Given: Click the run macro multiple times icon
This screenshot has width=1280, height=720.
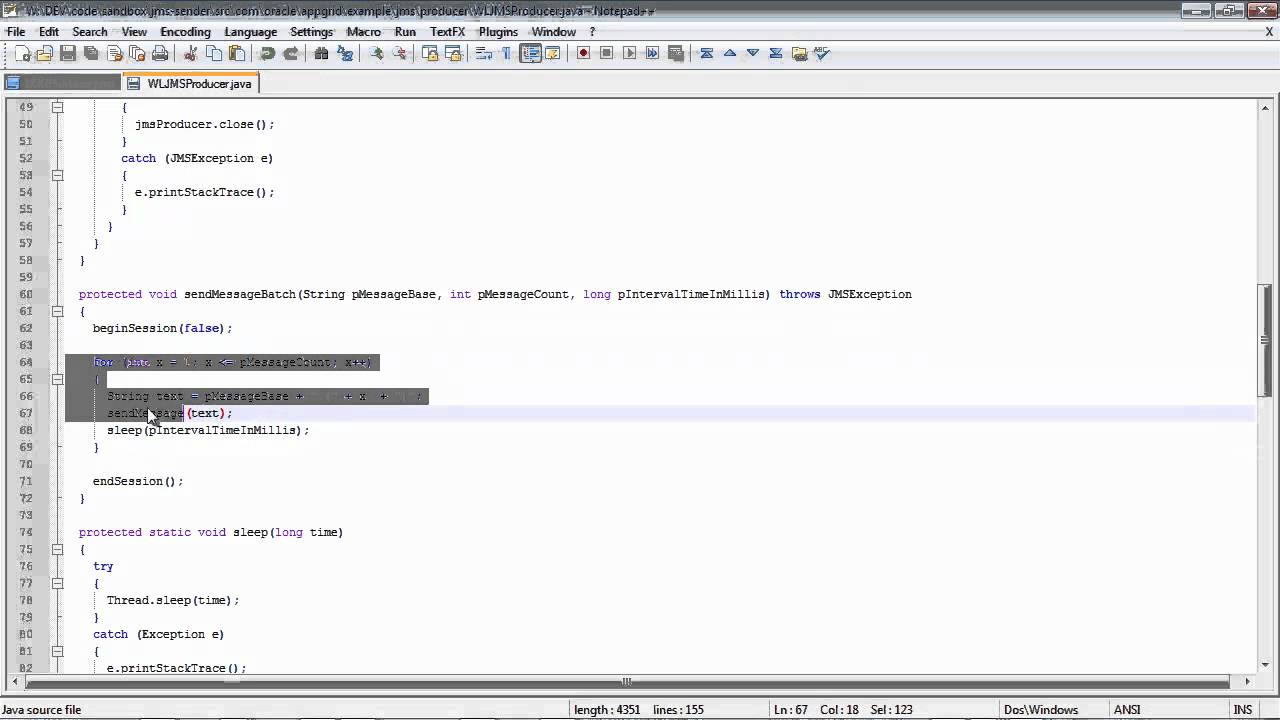Looking at the screenshot, I should click(x=652, y=53).
